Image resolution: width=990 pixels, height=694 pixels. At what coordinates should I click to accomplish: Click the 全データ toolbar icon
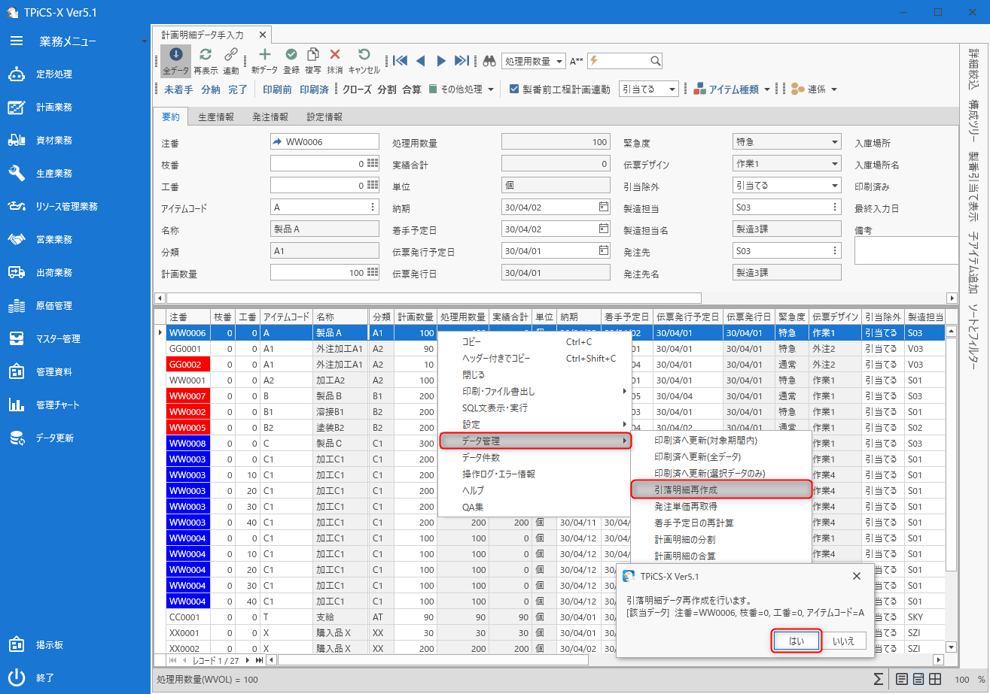(175, 60)
